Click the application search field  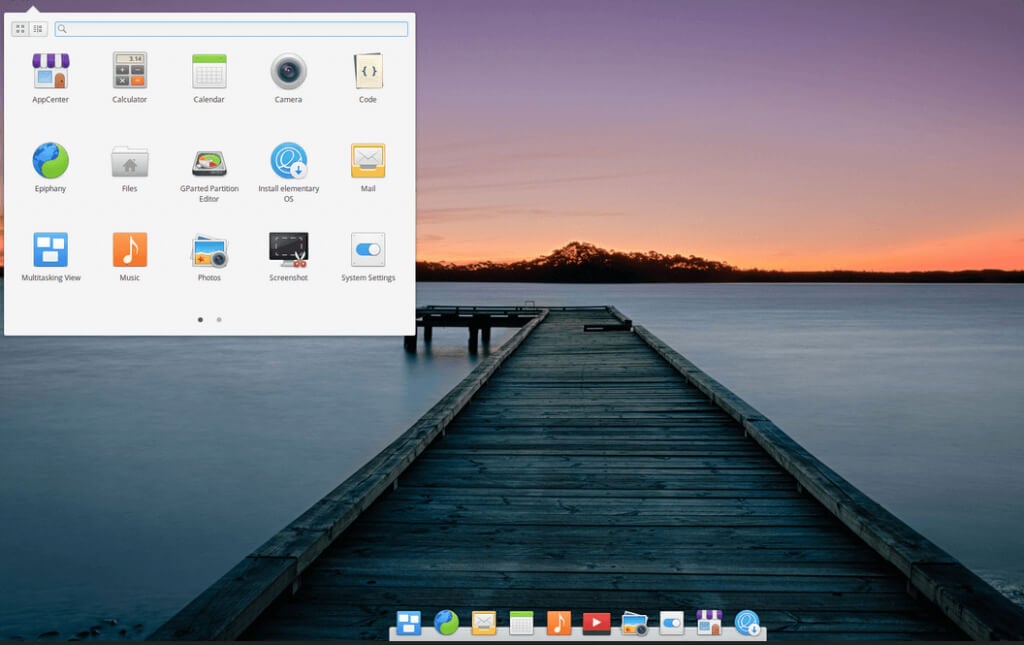(x=232, y=29)
